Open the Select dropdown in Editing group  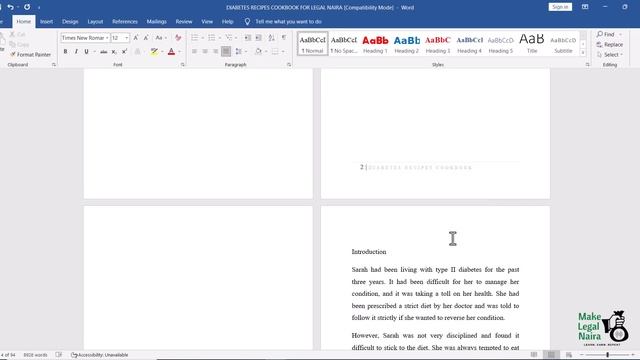(611, 55)
